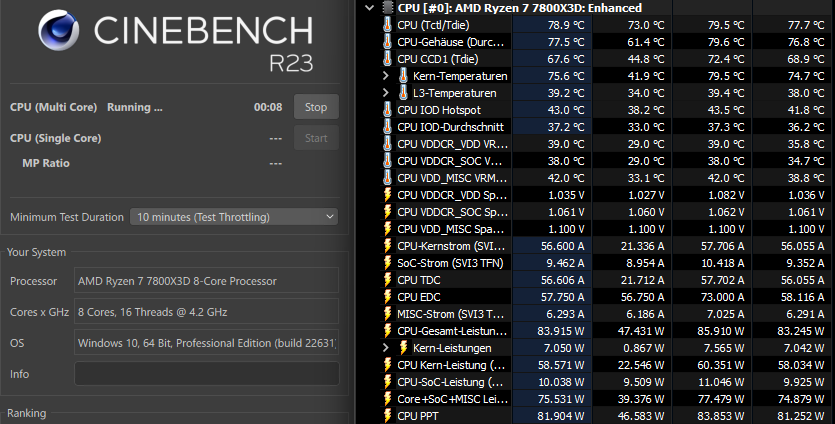Click lightning icon beside CPU VDD_MISC Spa
This screenshot has width=835, height=424.
pos(388,229)
